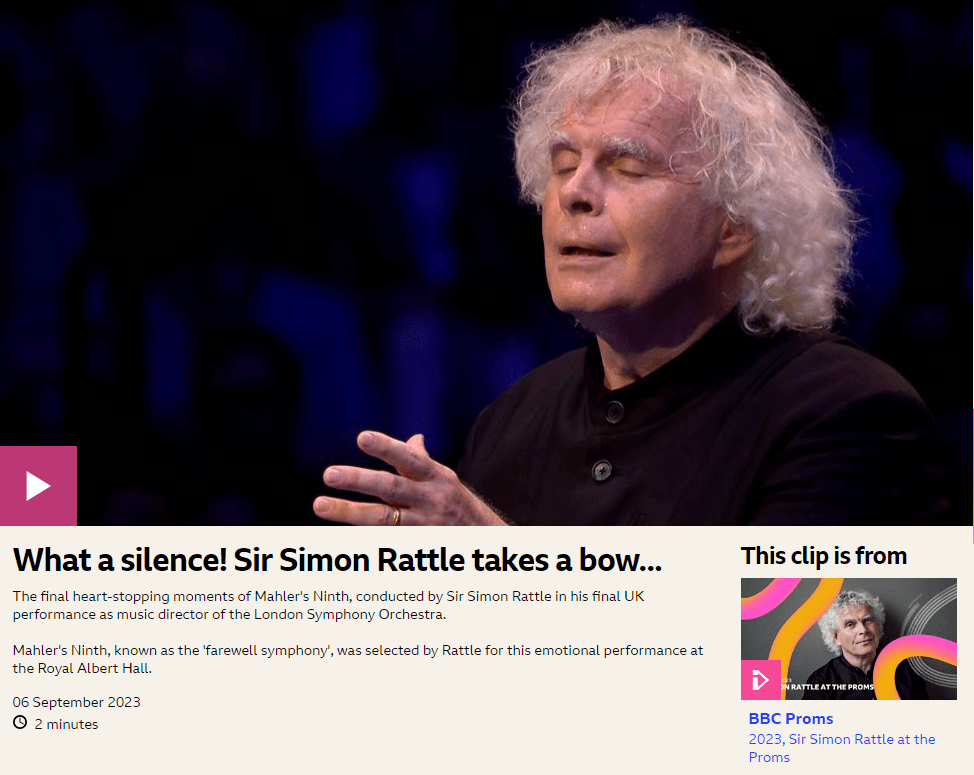Click the 'This clip is from' heading

point(824,556)
